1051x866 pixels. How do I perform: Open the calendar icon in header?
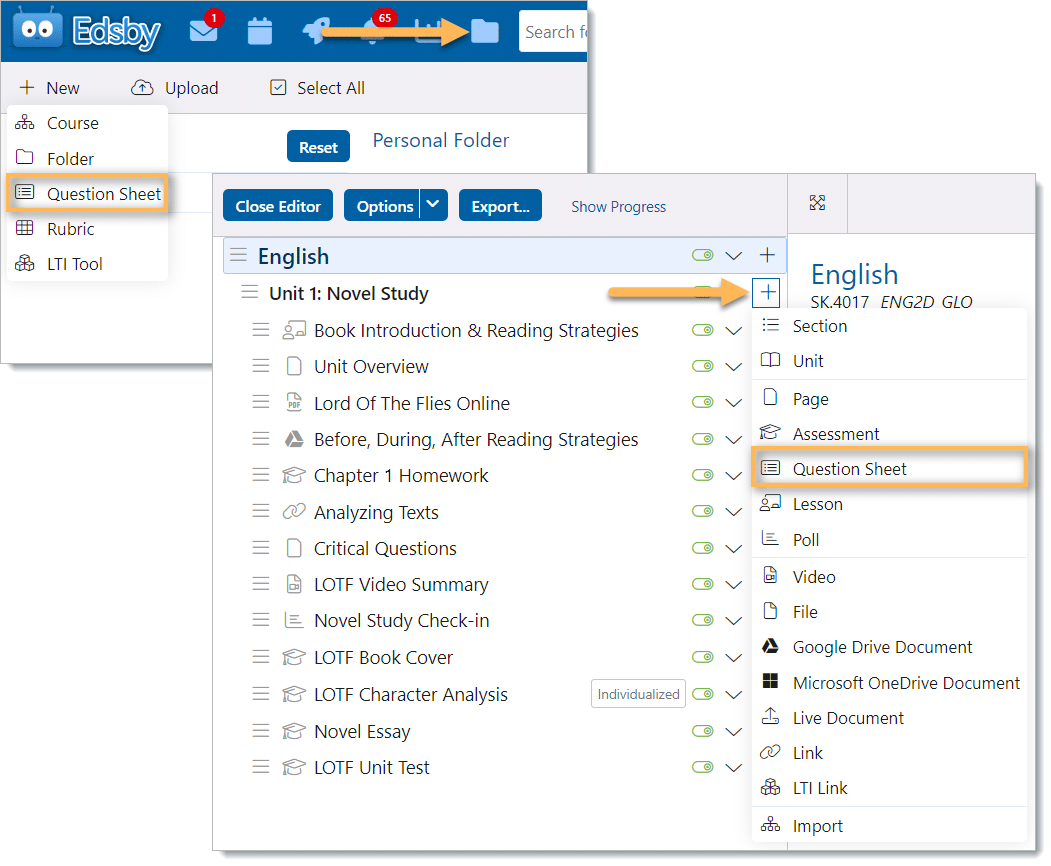[x=260, y=32]
